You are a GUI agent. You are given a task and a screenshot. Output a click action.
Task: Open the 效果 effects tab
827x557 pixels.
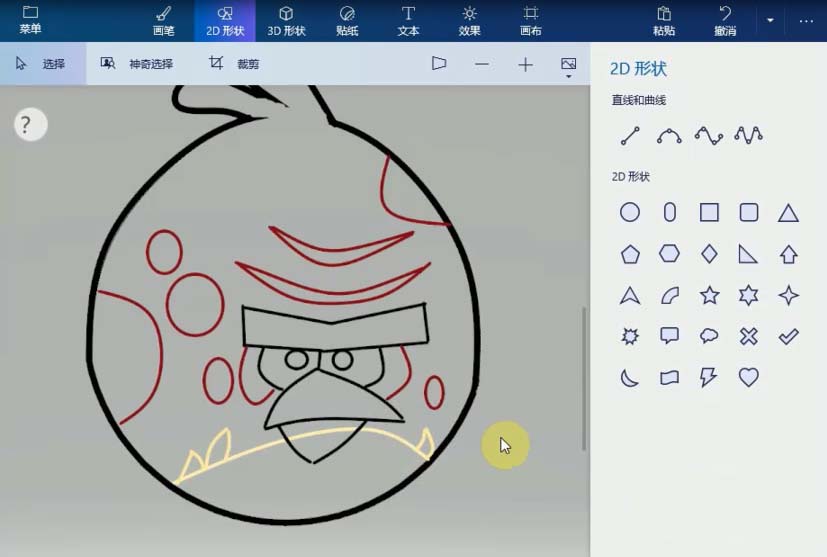469,21
